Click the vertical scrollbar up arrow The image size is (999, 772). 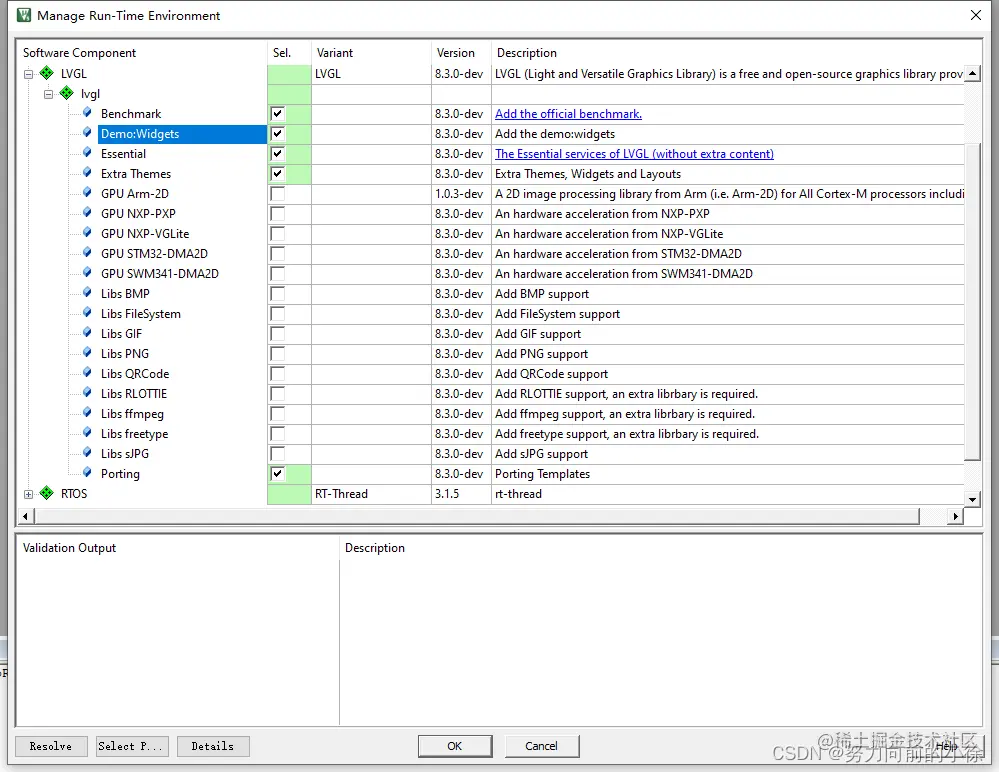pos(972,73)
